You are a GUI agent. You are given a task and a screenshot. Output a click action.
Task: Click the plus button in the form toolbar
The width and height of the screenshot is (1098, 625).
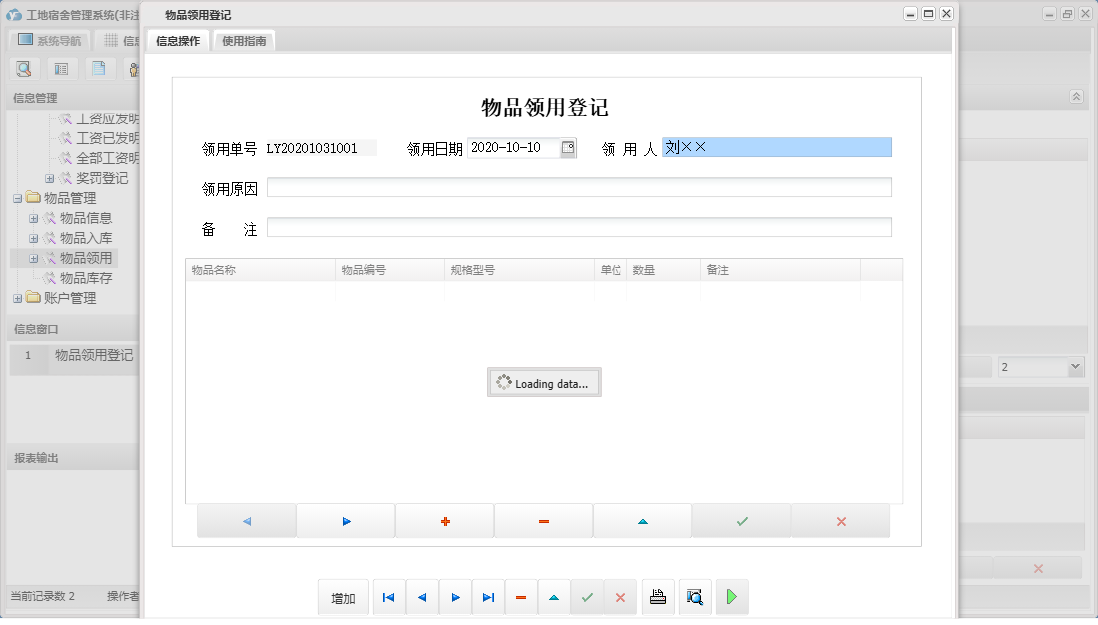click(x=444, y=520)
